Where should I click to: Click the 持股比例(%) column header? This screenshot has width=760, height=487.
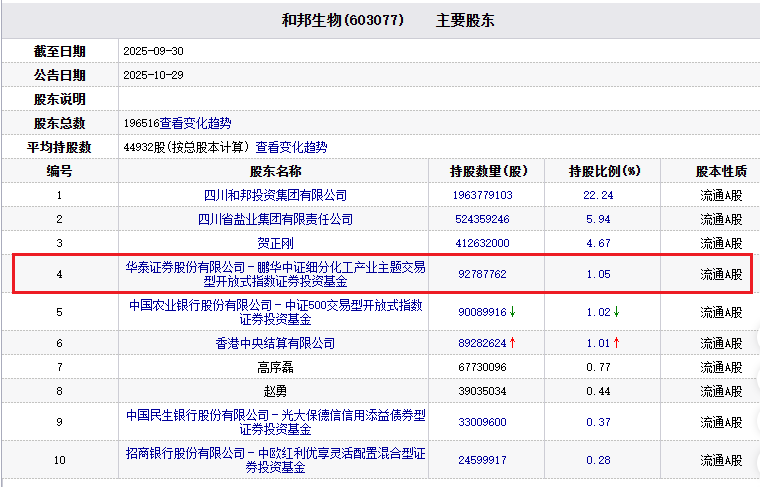point(604,171)
